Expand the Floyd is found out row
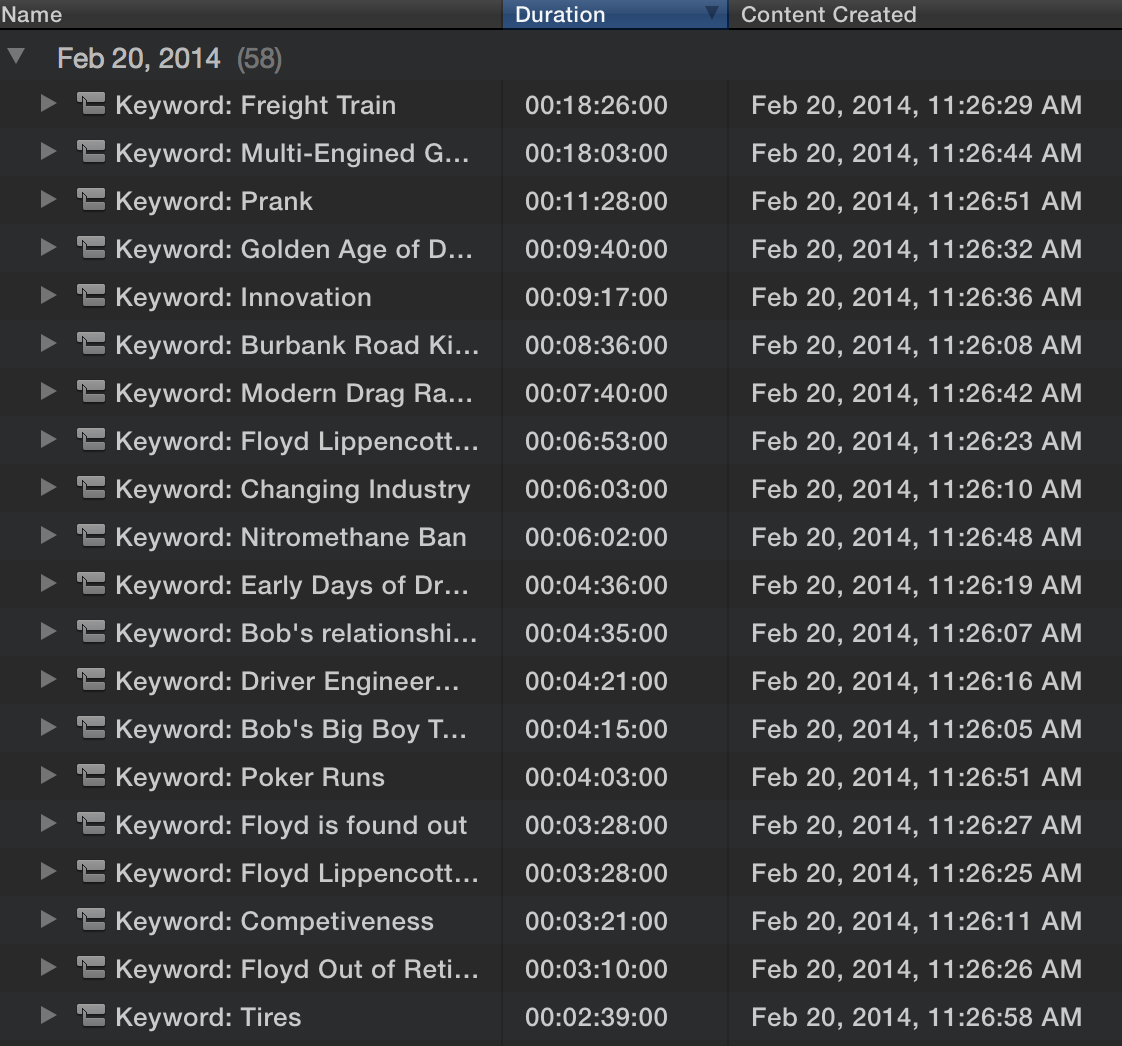The image size is (1122, 1046). click(x=49, y=823)
